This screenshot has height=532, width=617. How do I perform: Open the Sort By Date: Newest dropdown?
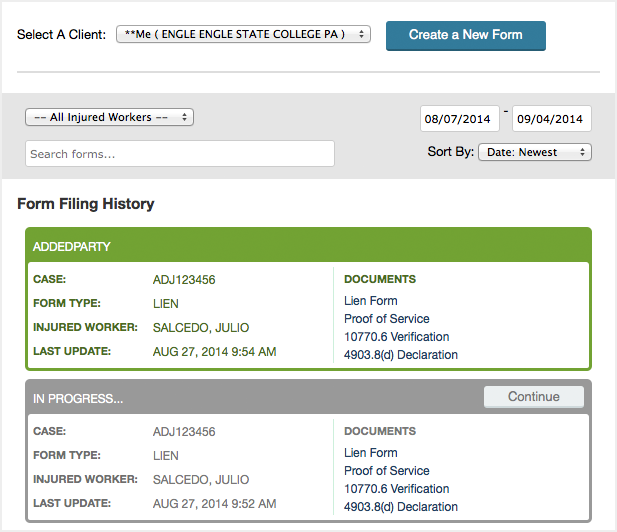coord(535,152)
